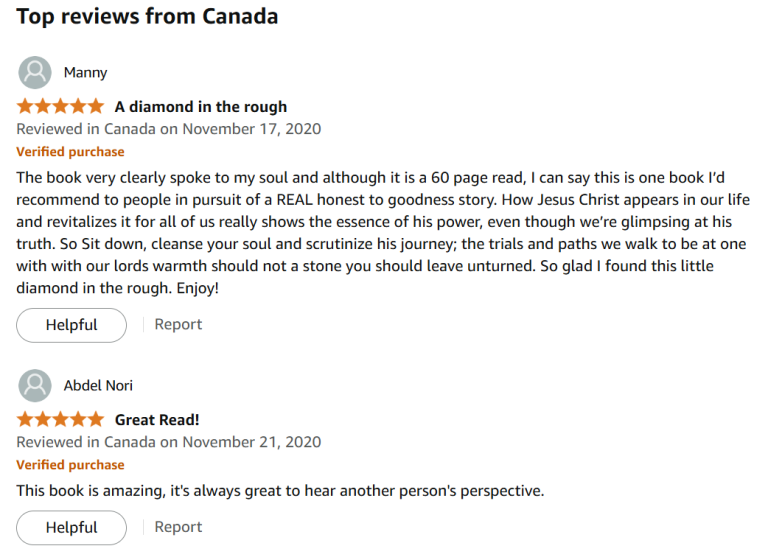The height and width of the screenshot is (557, 768).
Task: Click Manny's profile avatar icon
Action: 35,73
